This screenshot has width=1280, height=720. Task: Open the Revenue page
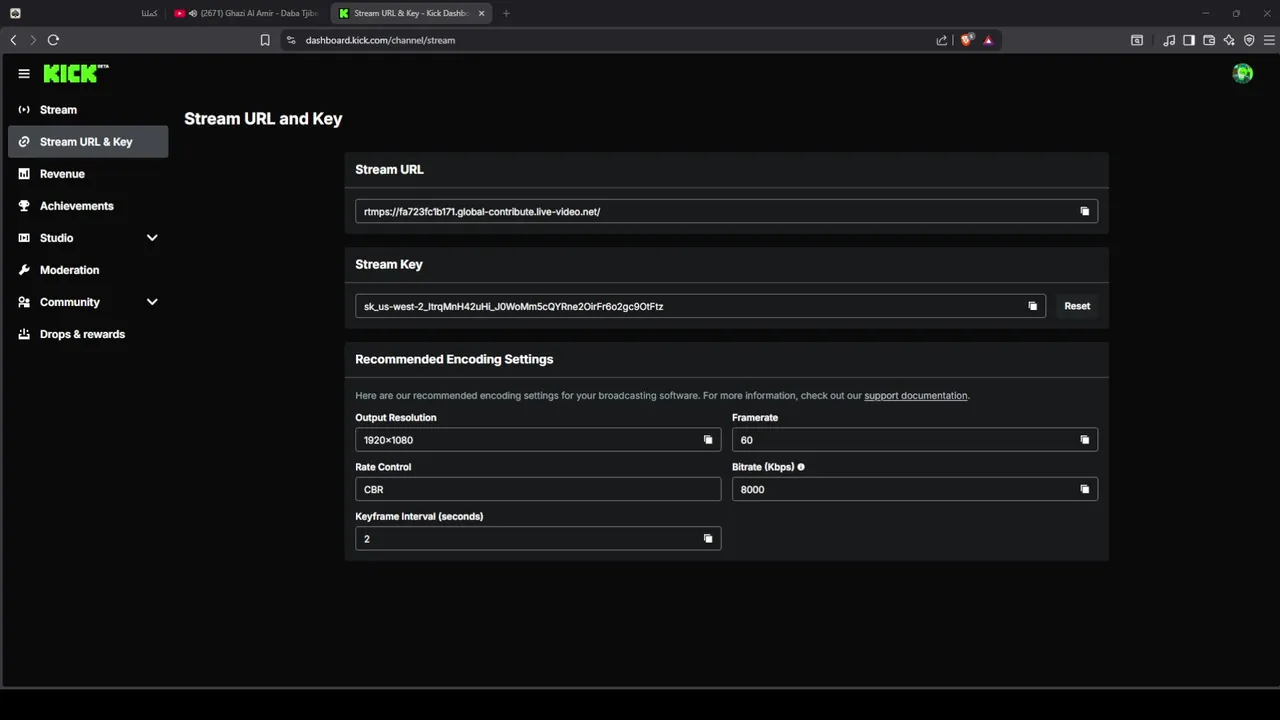62,174
